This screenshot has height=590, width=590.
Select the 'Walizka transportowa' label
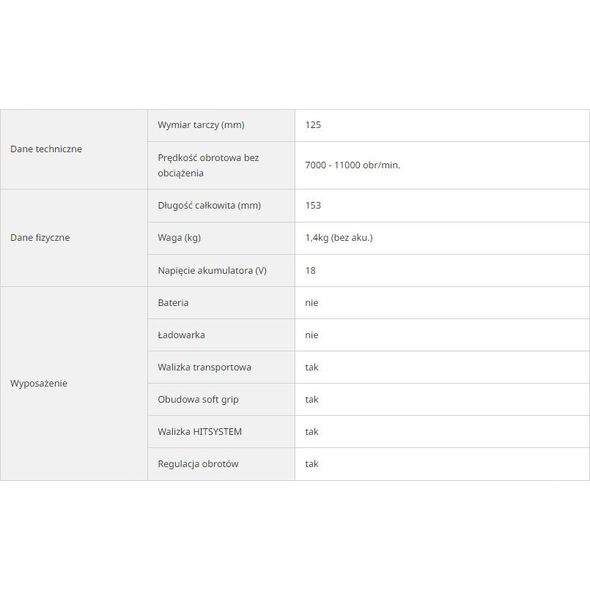pos(204,367)
